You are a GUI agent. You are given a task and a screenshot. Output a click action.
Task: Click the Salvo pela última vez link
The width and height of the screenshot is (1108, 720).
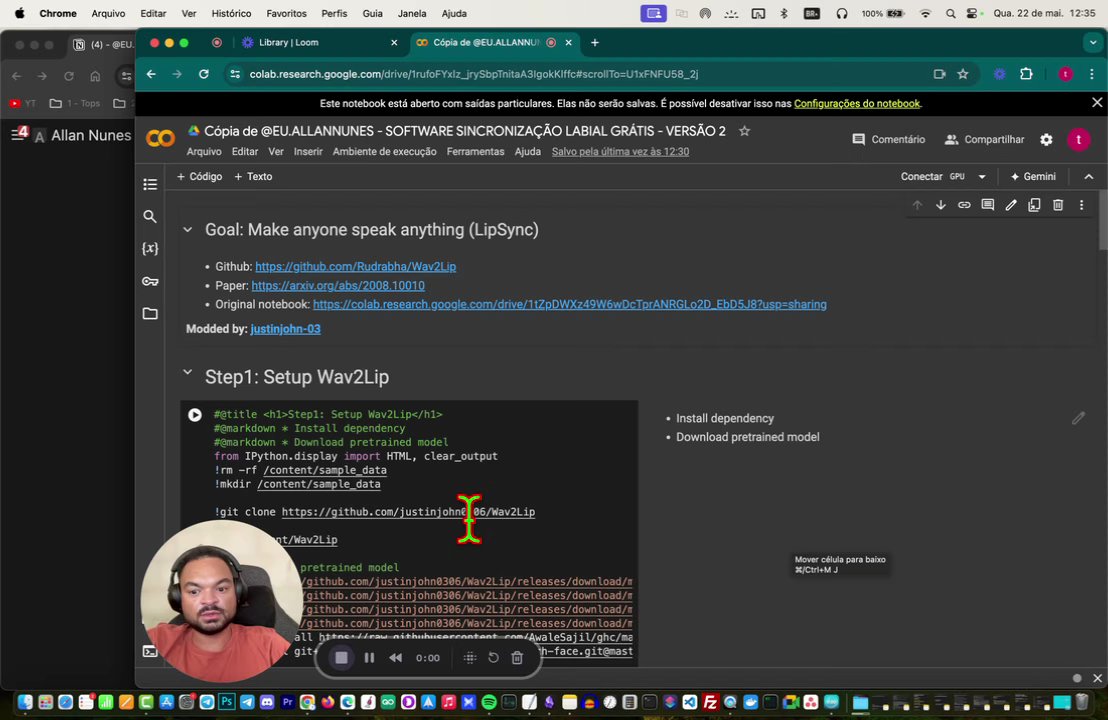point(620,151)
